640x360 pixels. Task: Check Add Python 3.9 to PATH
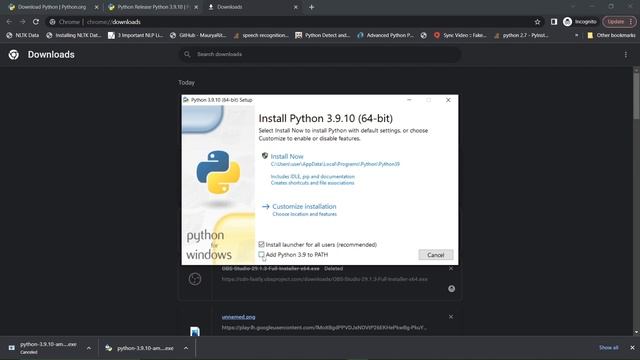click(x=261, y=255)
